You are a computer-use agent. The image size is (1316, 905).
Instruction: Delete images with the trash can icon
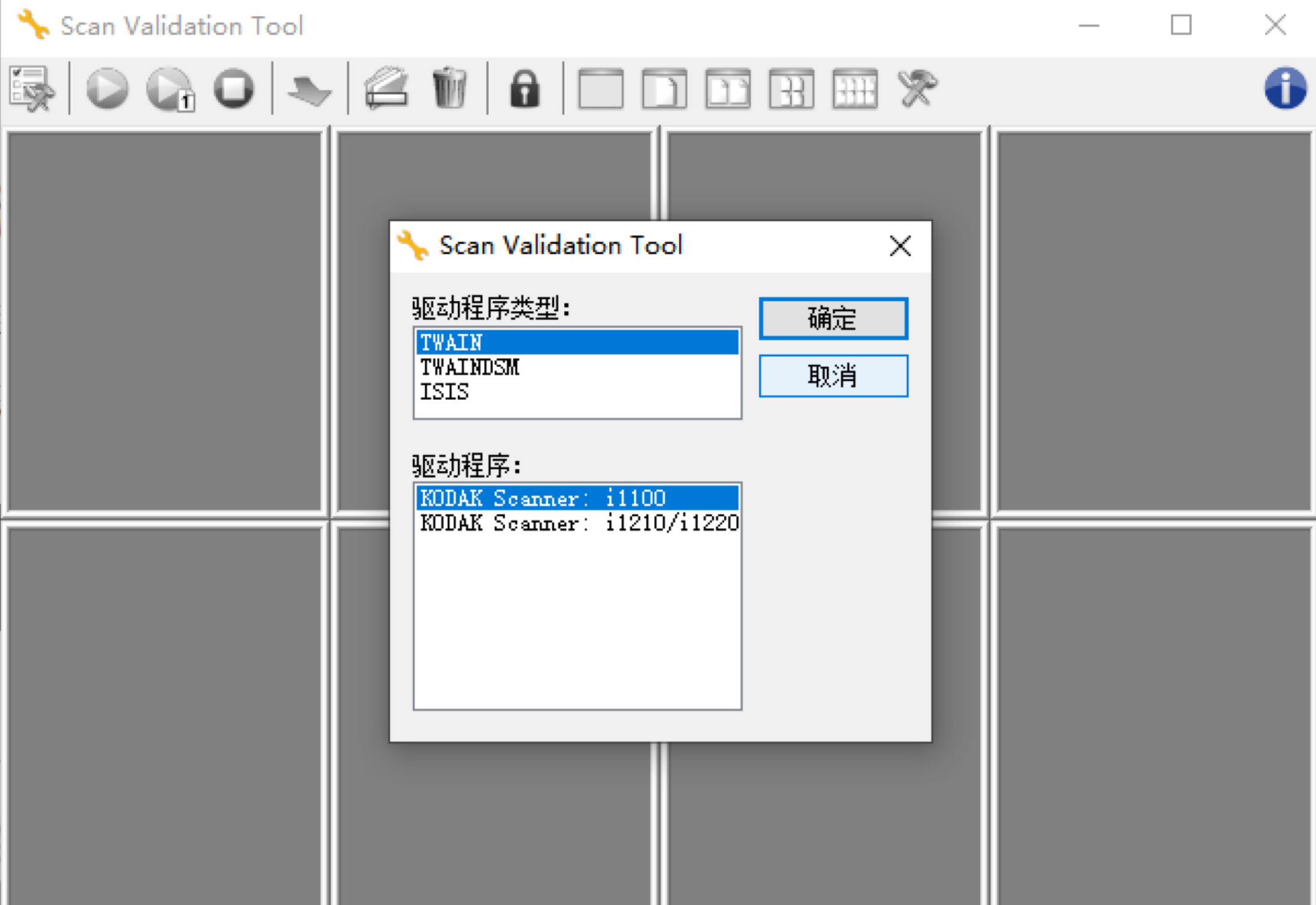pyautogui.click(x=449, y=89)
